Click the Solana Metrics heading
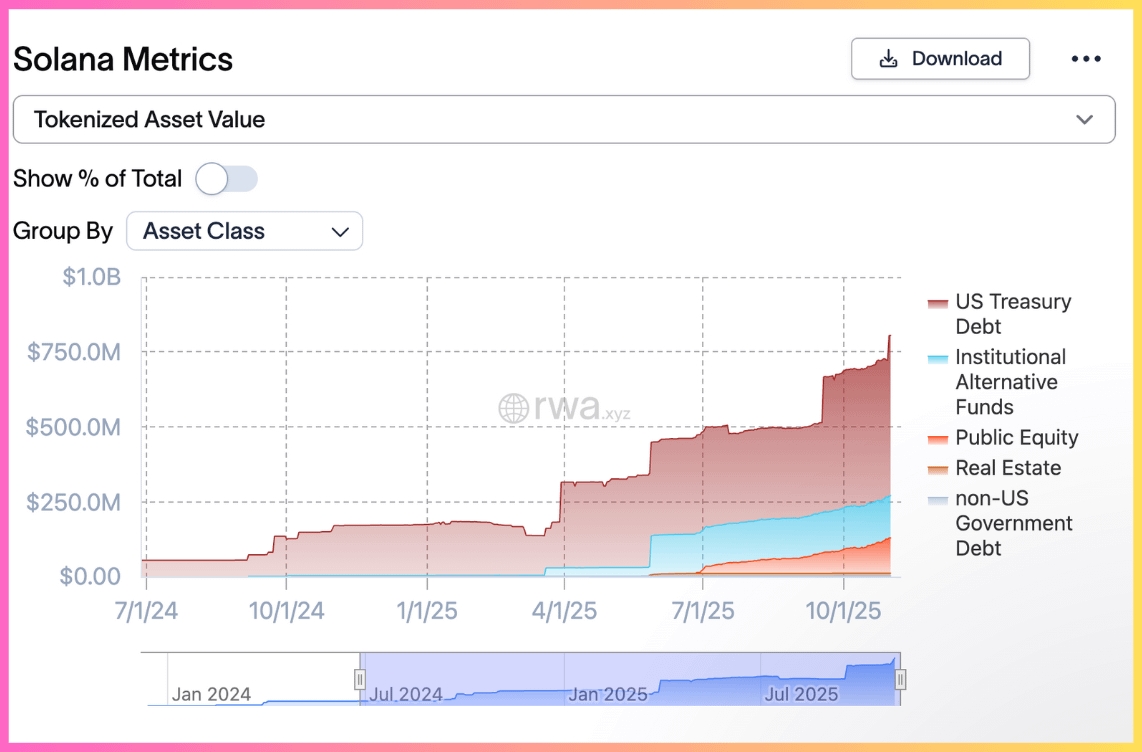This screenshot has width=1142, height=752. [123, 60]
